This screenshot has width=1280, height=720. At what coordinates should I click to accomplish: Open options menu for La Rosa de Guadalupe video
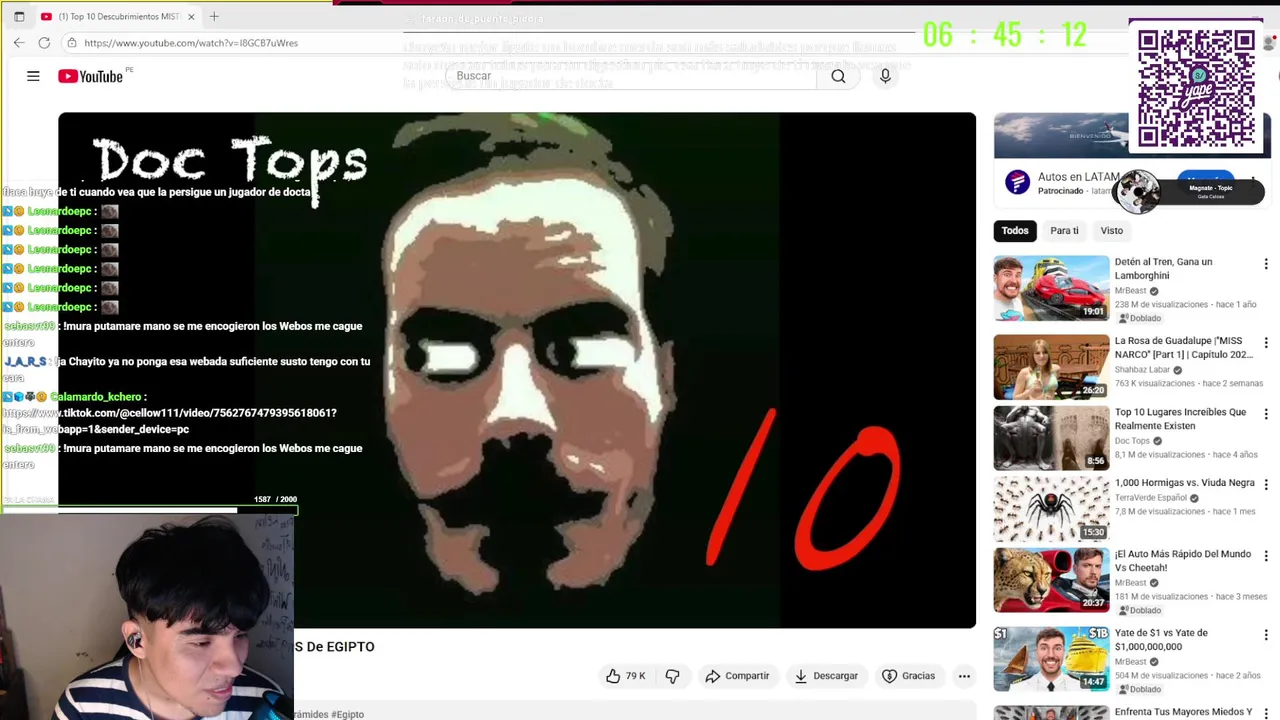1266,343
